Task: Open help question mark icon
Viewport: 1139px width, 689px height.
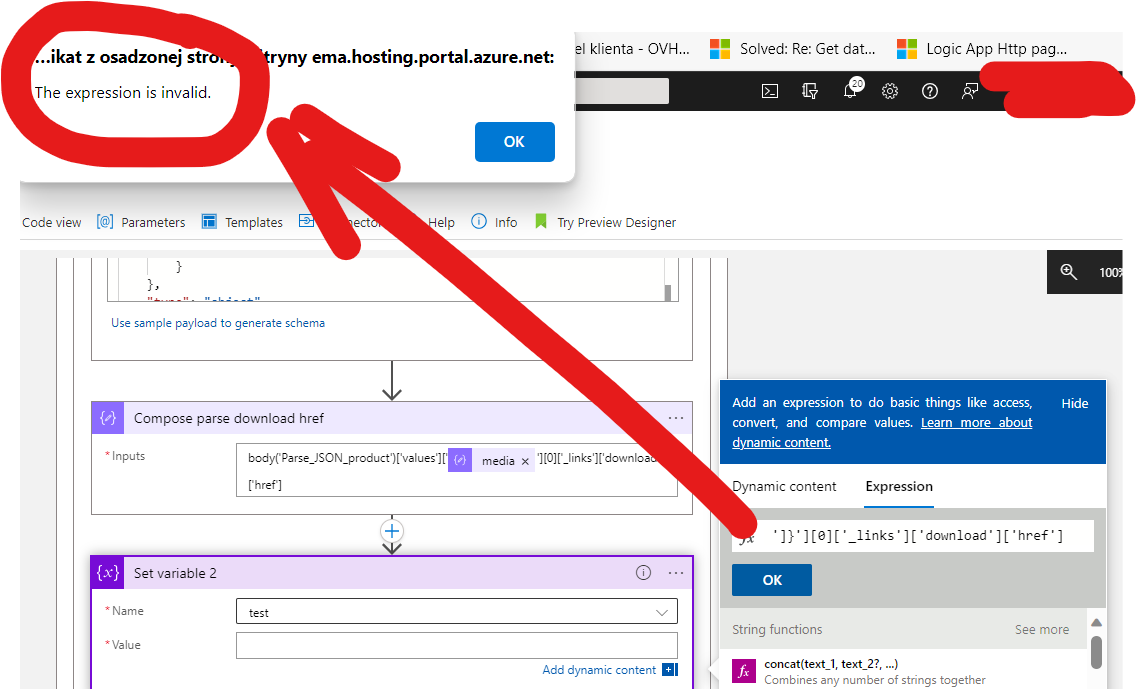Action: pos(930,91)
